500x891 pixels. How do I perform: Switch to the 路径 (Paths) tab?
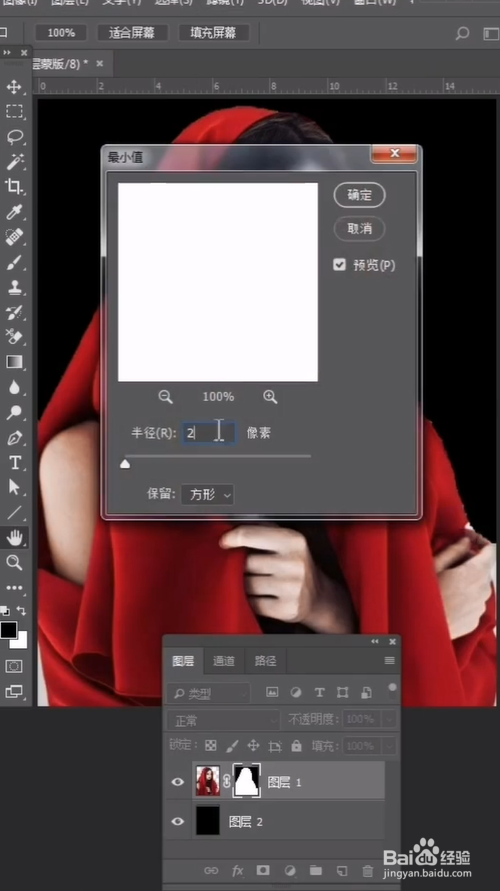[x=265, y=661]
